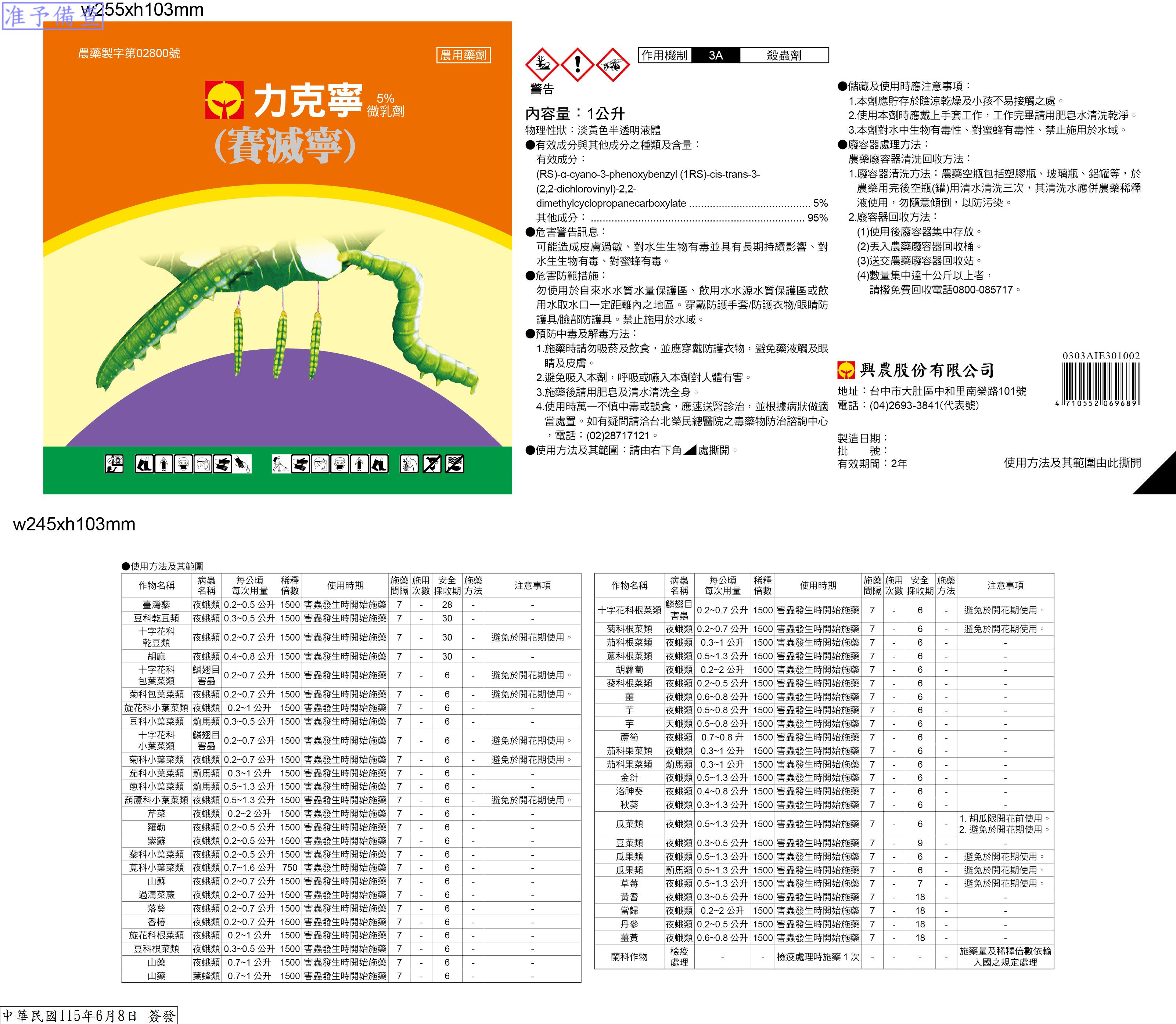1176x1024 pixels.
Task: Click the person spraying pictogram
Action: [281, 464]
